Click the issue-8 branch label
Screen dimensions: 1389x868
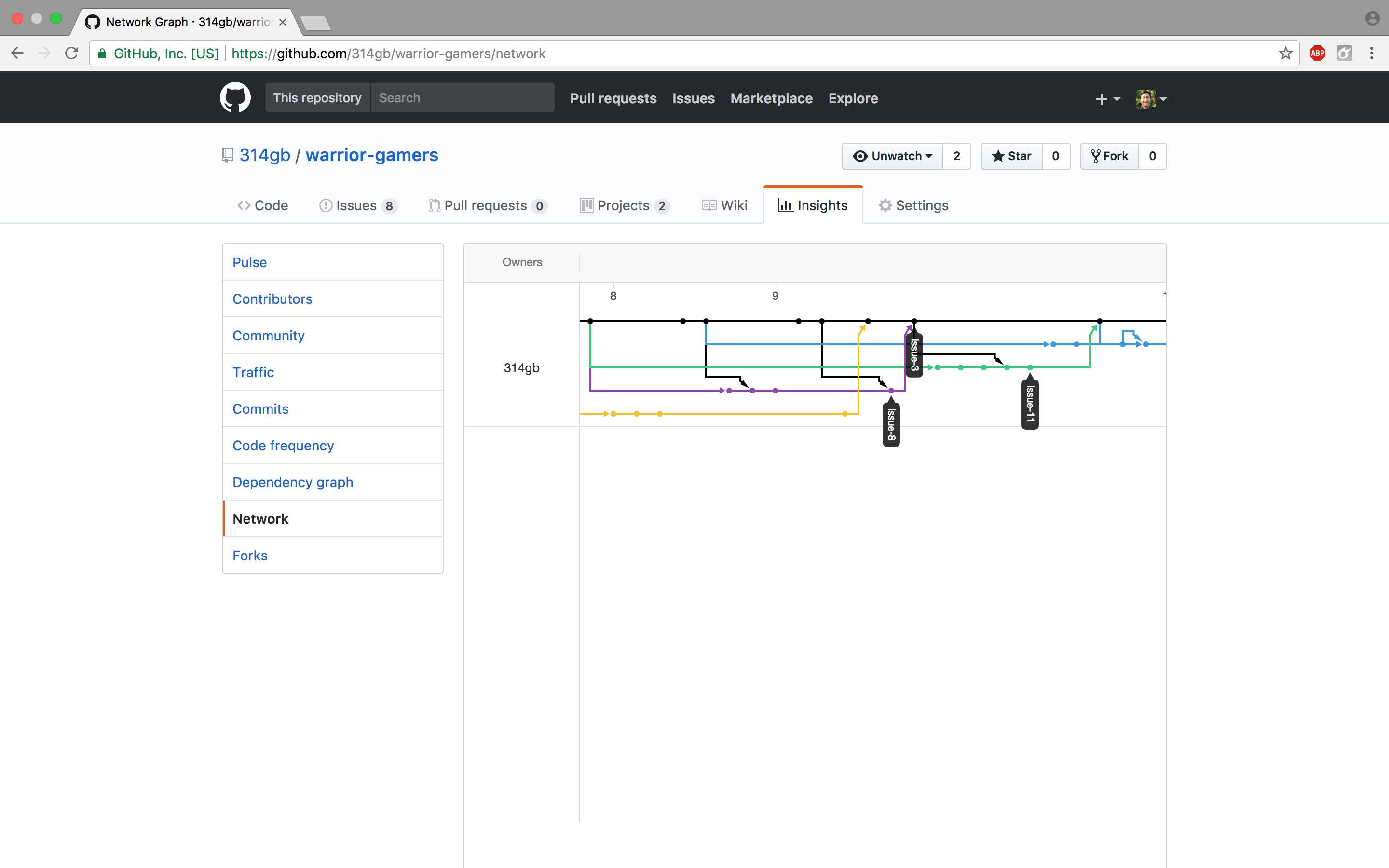(891, 424)
